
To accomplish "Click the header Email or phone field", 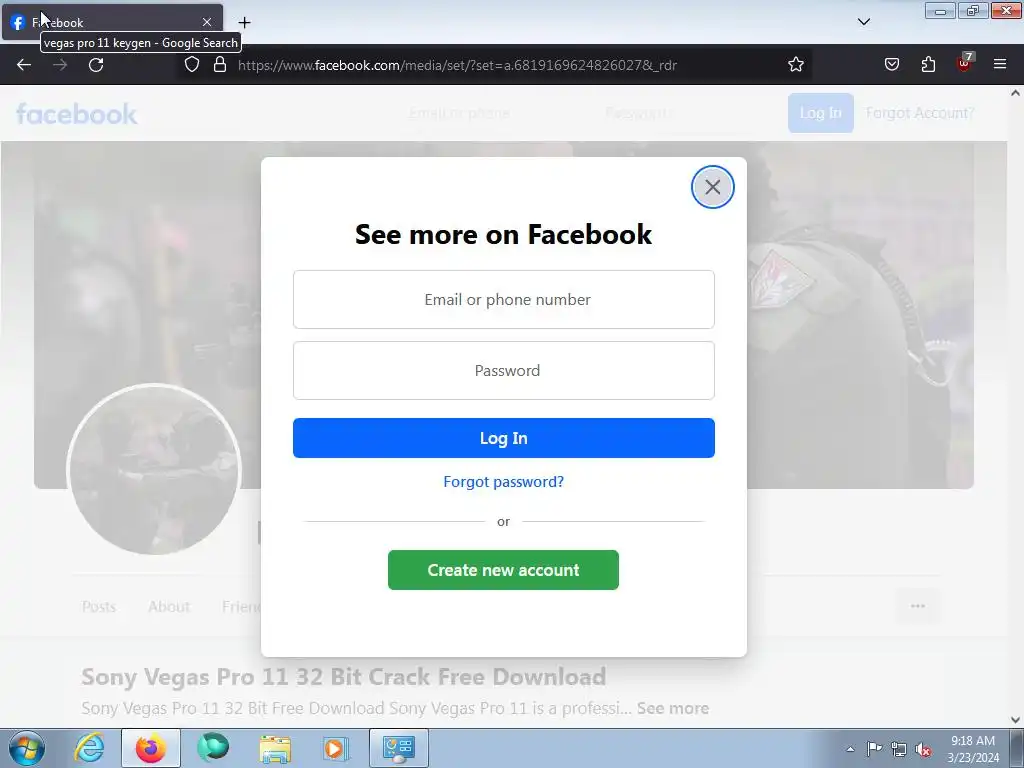I will click(x=459, y=113).
